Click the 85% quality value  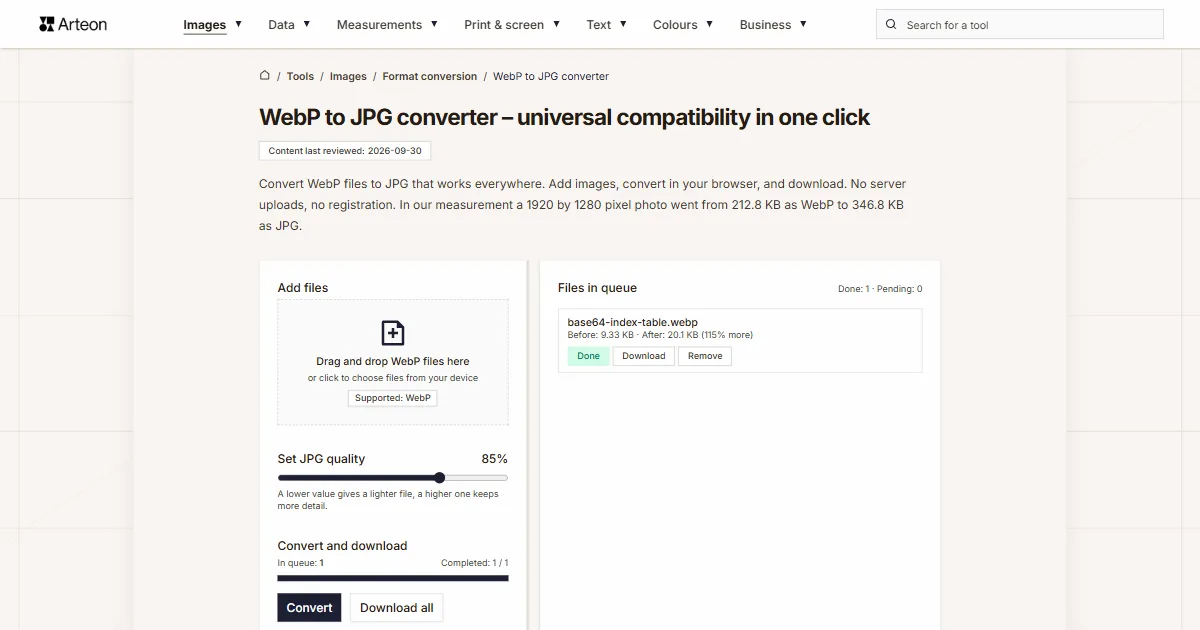pos(495,459)
